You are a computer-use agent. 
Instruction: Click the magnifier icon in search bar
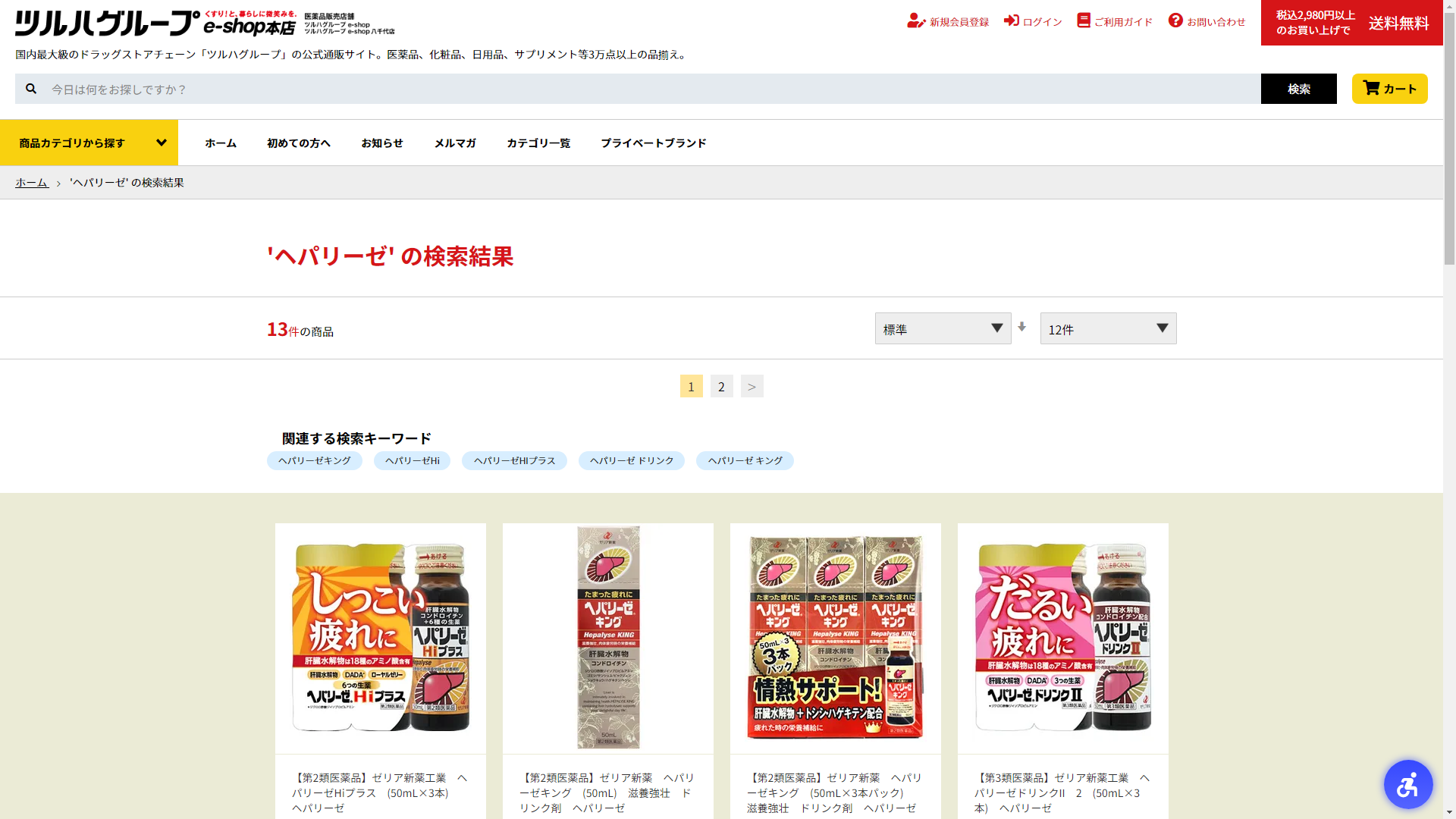pos(31,89)
